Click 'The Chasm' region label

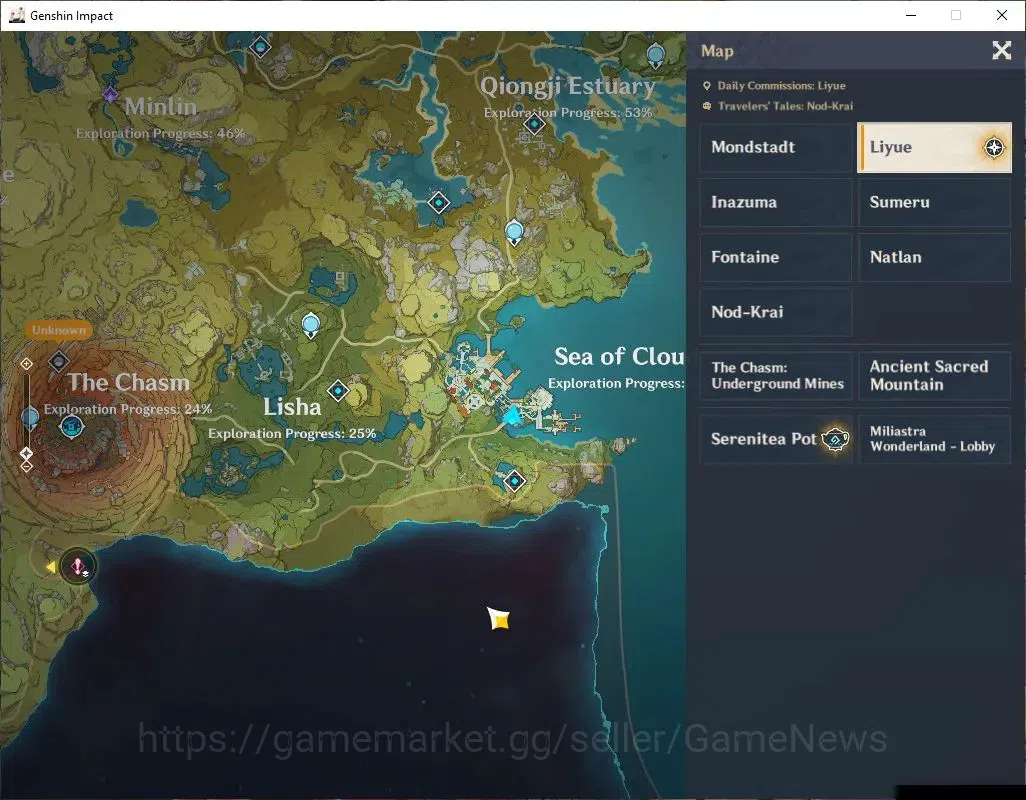(x=129, y=382)
